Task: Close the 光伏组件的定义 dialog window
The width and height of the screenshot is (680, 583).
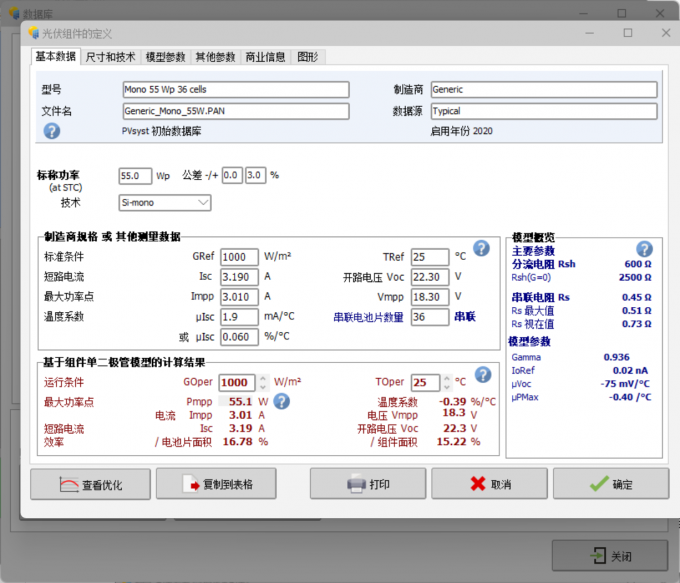Action: click(666, 33)
